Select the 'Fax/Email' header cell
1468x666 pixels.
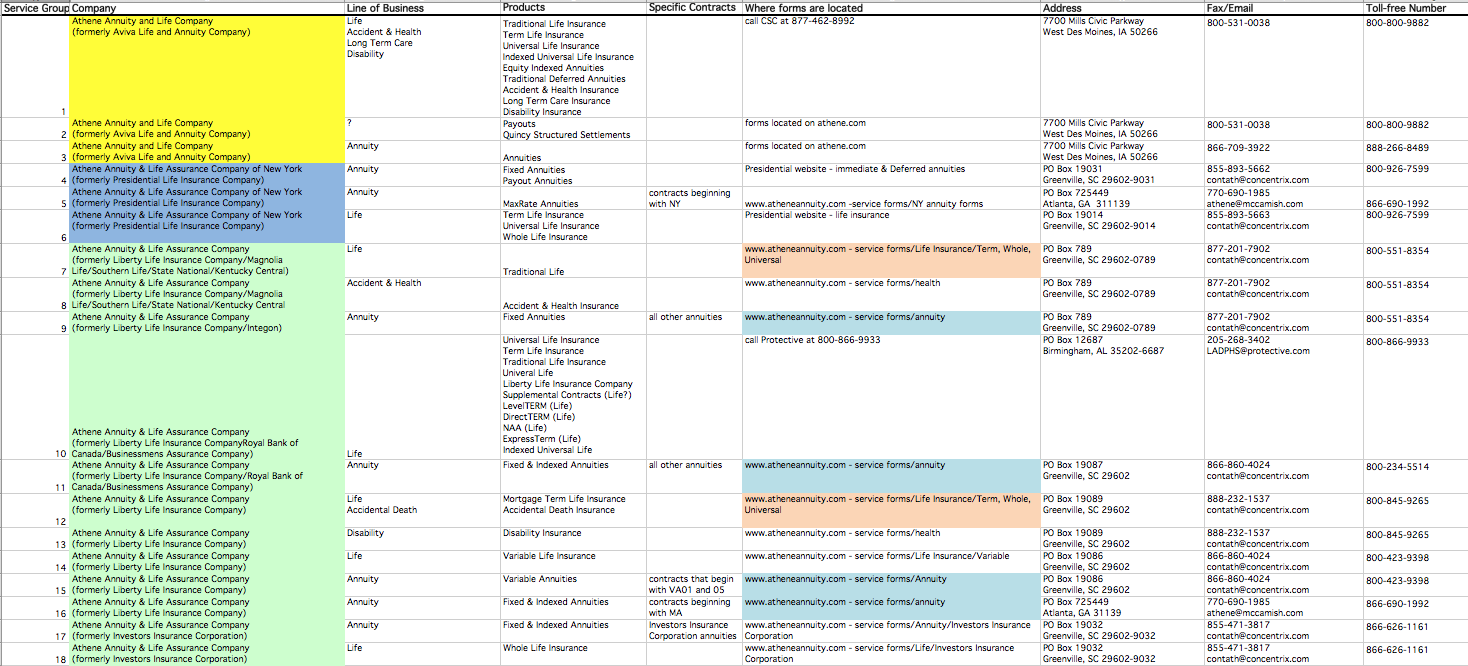coord(1283,8)
